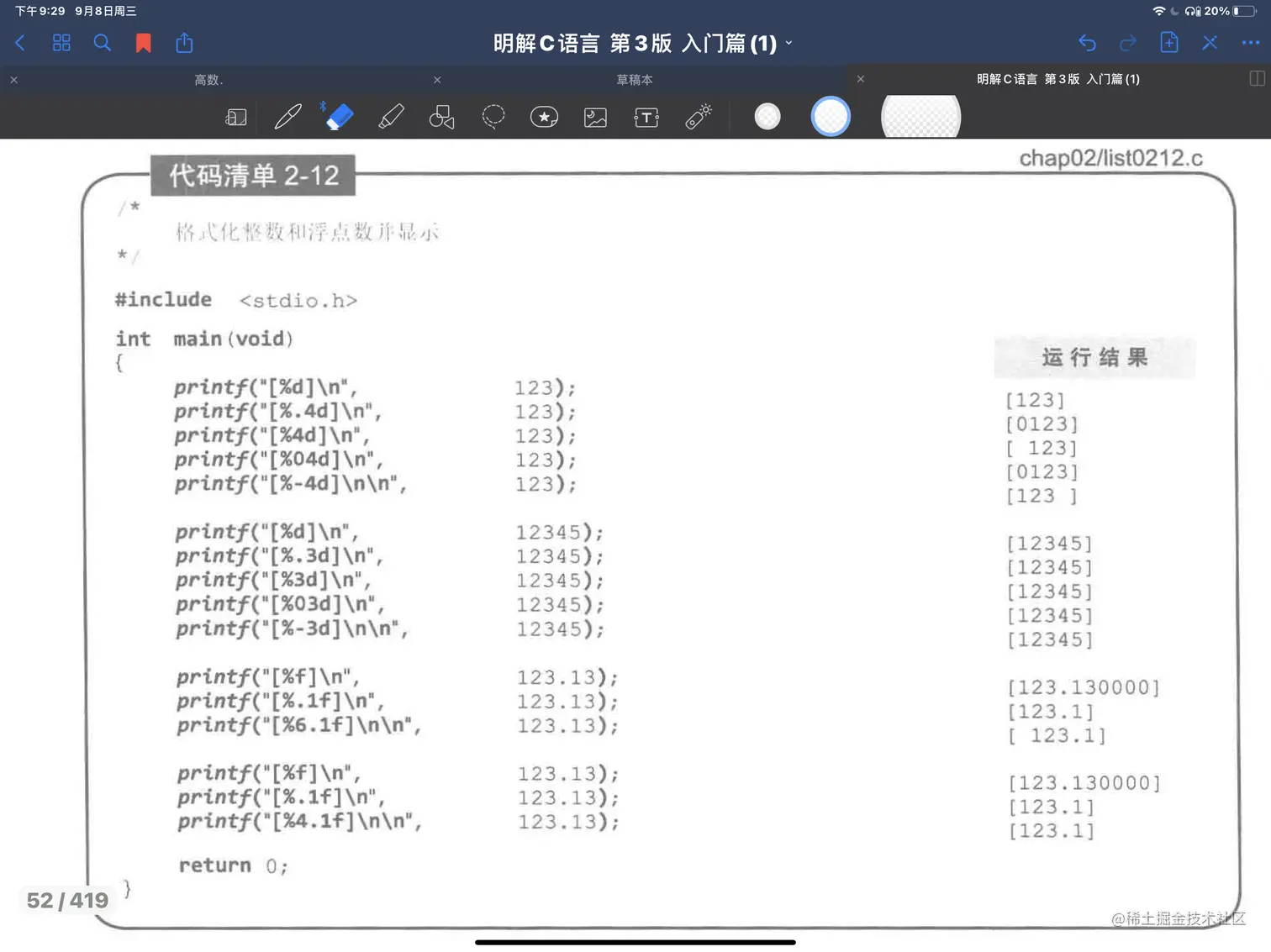Select the Highlighter tool

(x=391, y=117)
